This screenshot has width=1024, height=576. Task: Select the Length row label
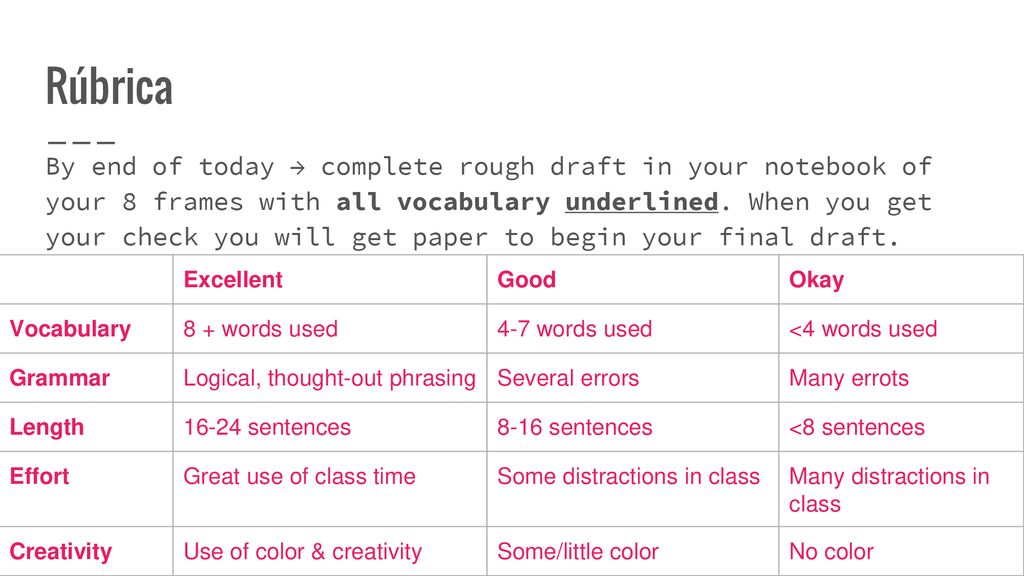click(46, 427)
